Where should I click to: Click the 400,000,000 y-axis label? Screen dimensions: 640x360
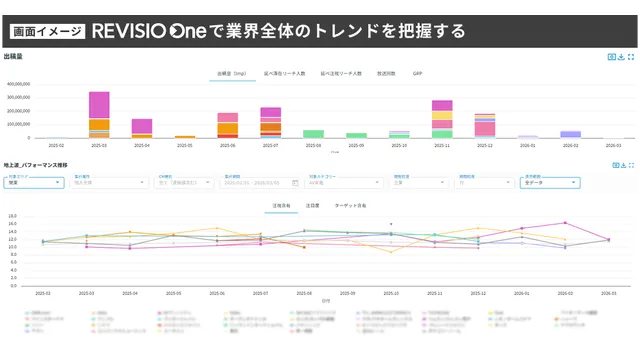point(18,84)
